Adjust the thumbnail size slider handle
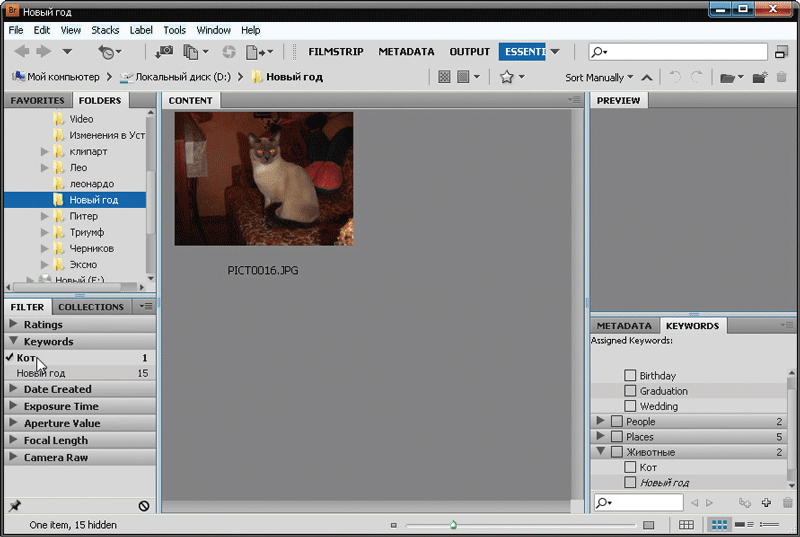Image resolution: width=800 pixels, height=537 pixels. click(453, 524)
